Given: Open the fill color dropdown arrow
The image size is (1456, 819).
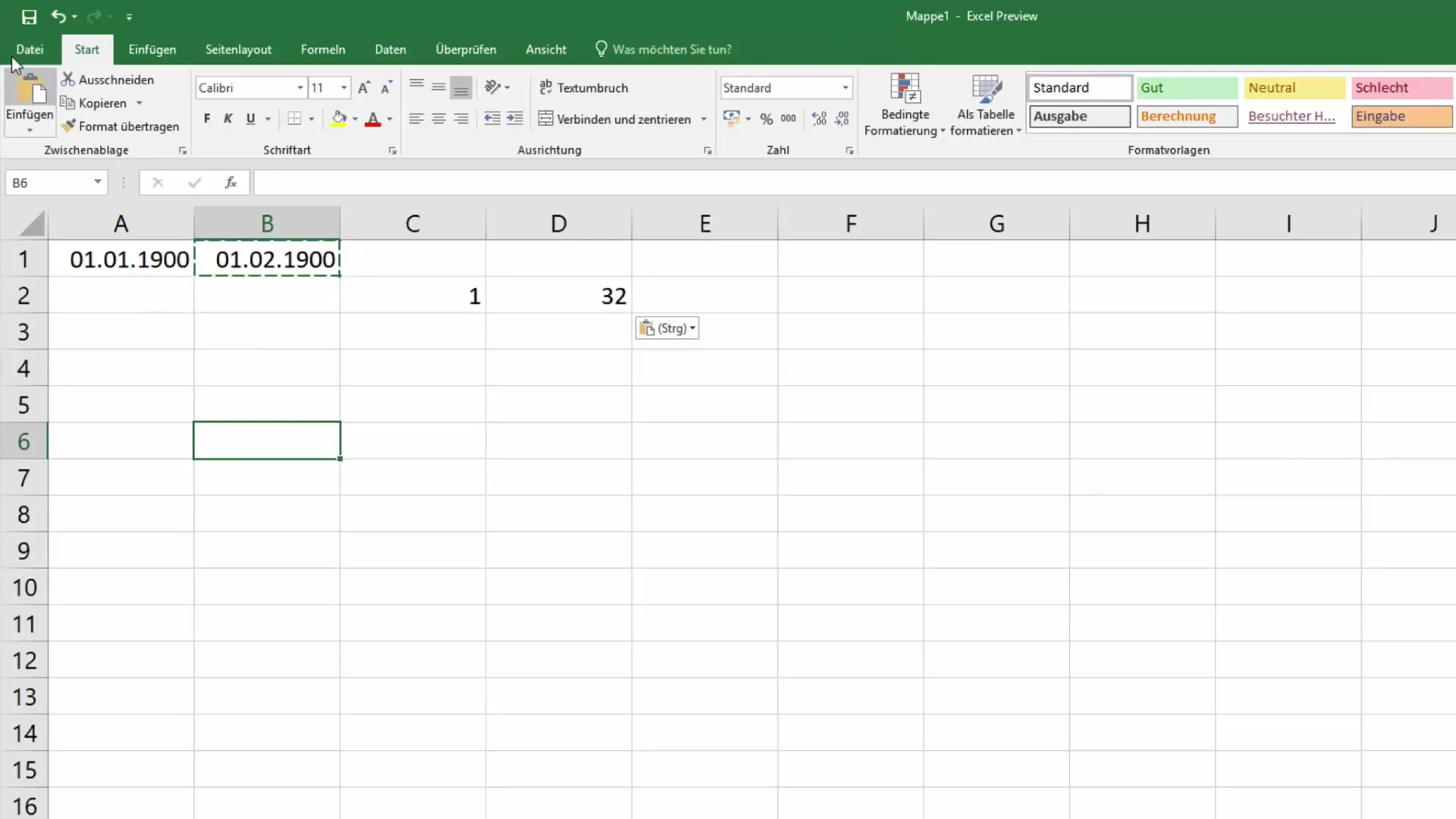Looking at the screenshot, I should [355, 119].
